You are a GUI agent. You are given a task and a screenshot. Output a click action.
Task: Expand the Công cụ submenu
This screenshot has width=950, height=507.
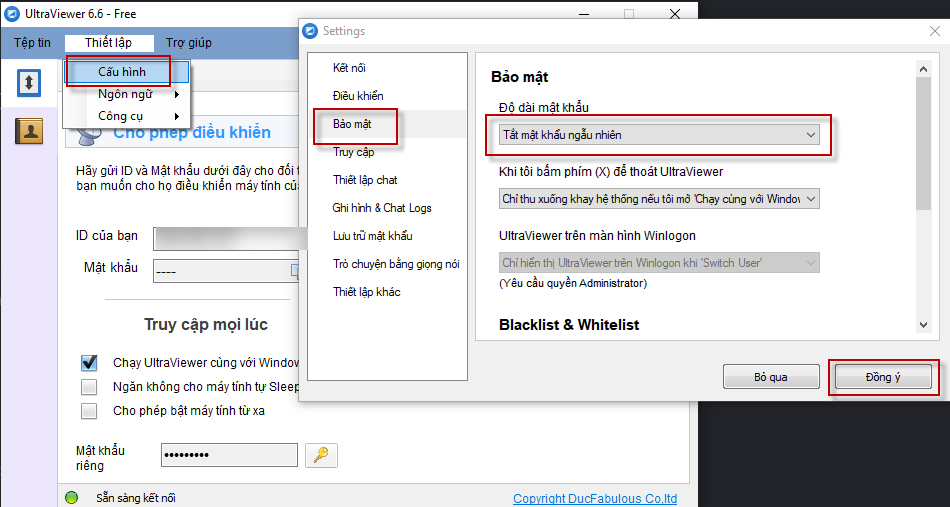128,116
